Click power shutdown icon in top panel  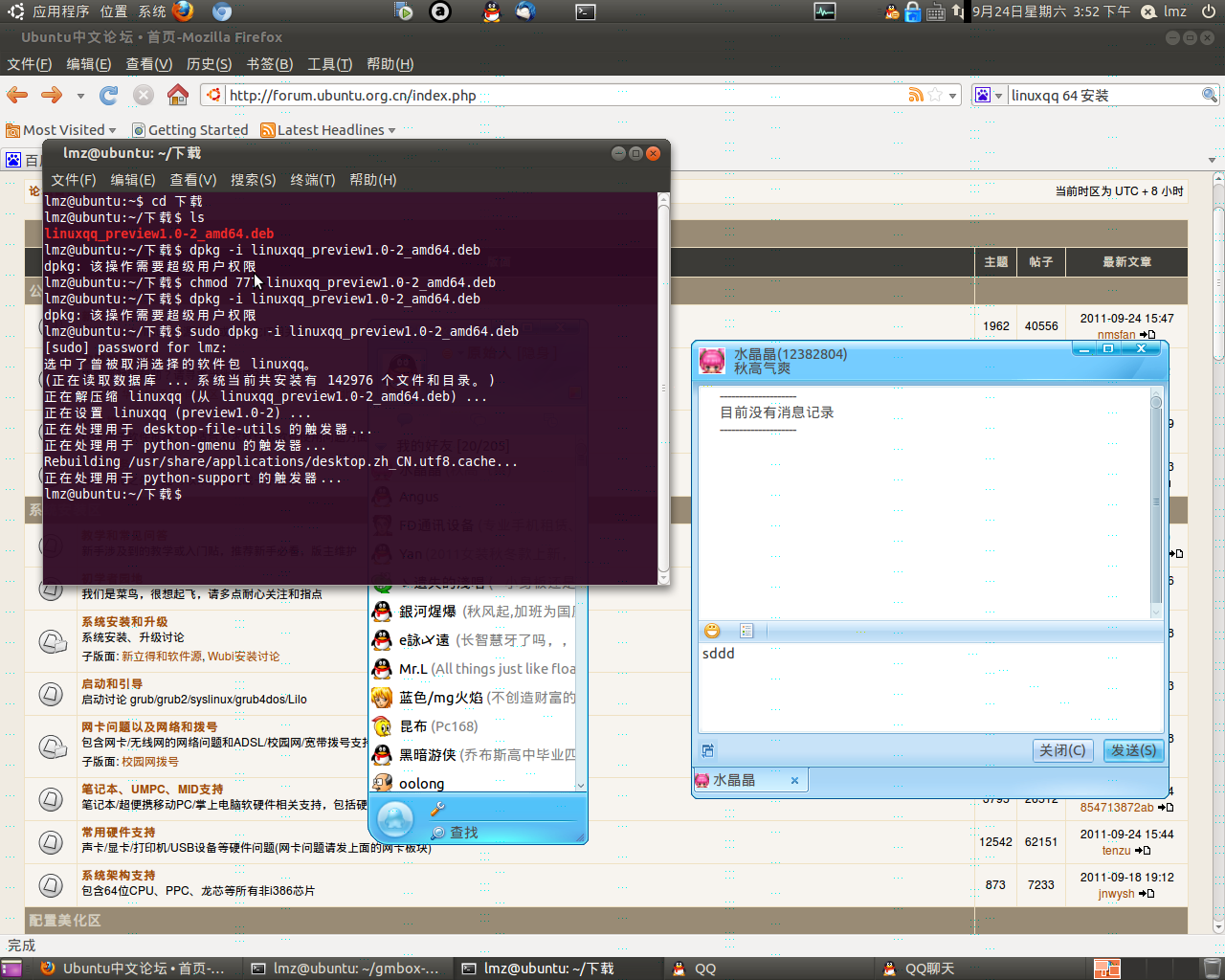1209,11
